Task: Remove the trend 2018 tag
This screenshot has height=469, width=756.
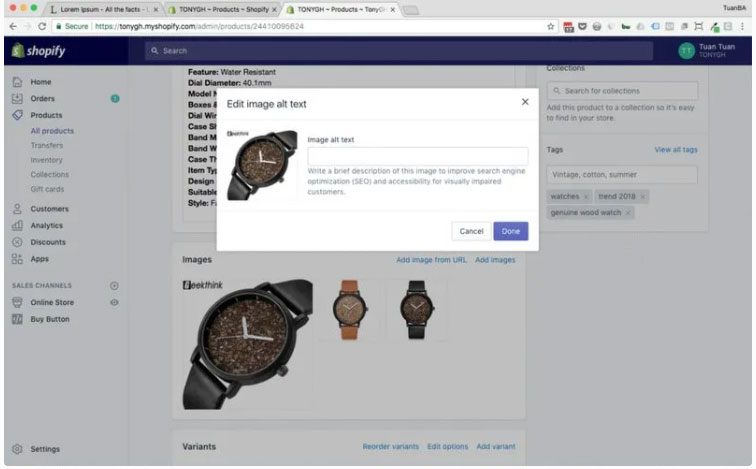Action: point(642,197)
